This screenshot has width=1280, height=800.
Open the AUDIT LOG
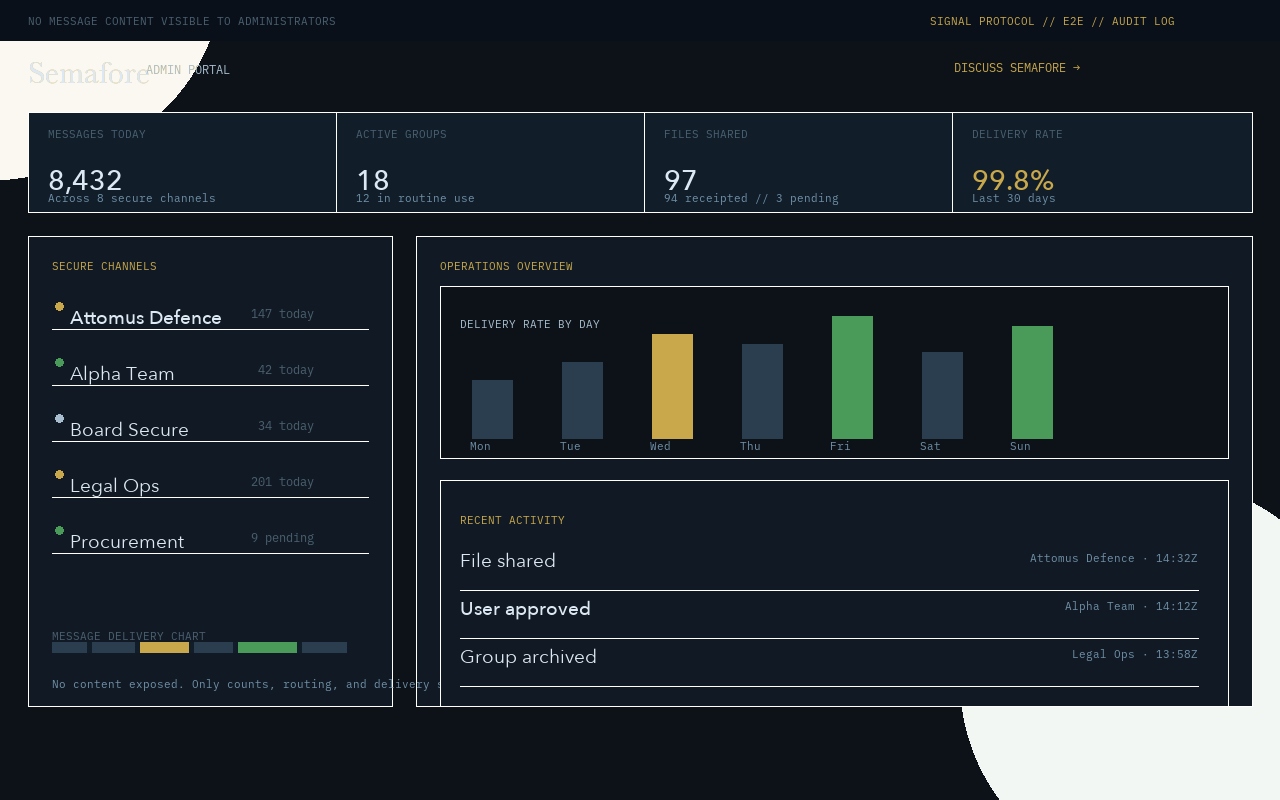[x=1143, y=20]
